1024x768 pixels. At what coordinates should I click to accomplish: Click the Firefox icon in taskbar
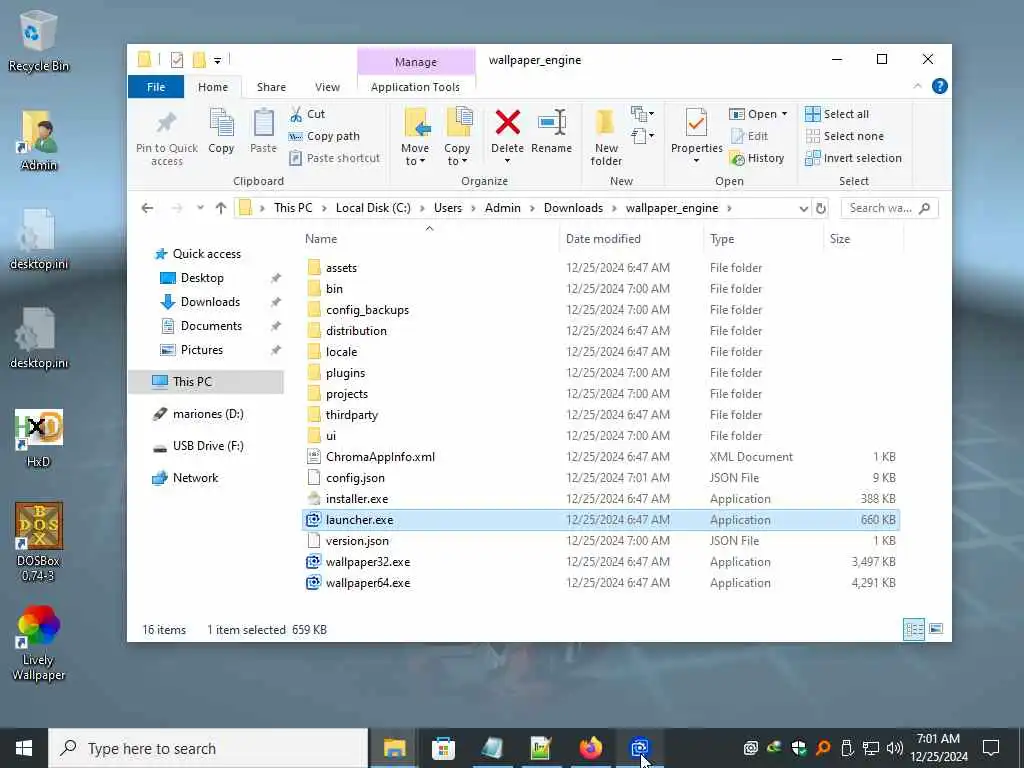pos(590,748)
